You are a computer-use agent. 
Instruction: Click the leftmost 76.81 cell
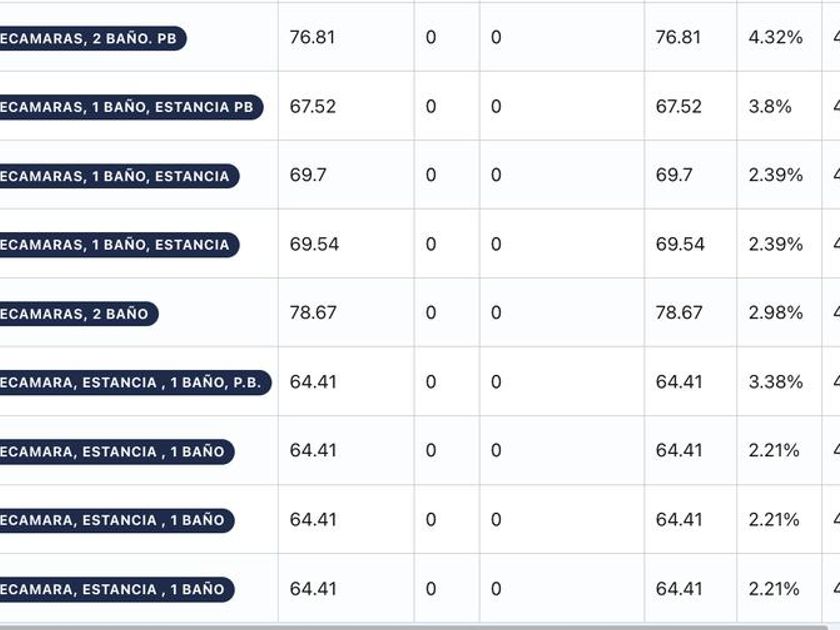click(x=312, y=38)
